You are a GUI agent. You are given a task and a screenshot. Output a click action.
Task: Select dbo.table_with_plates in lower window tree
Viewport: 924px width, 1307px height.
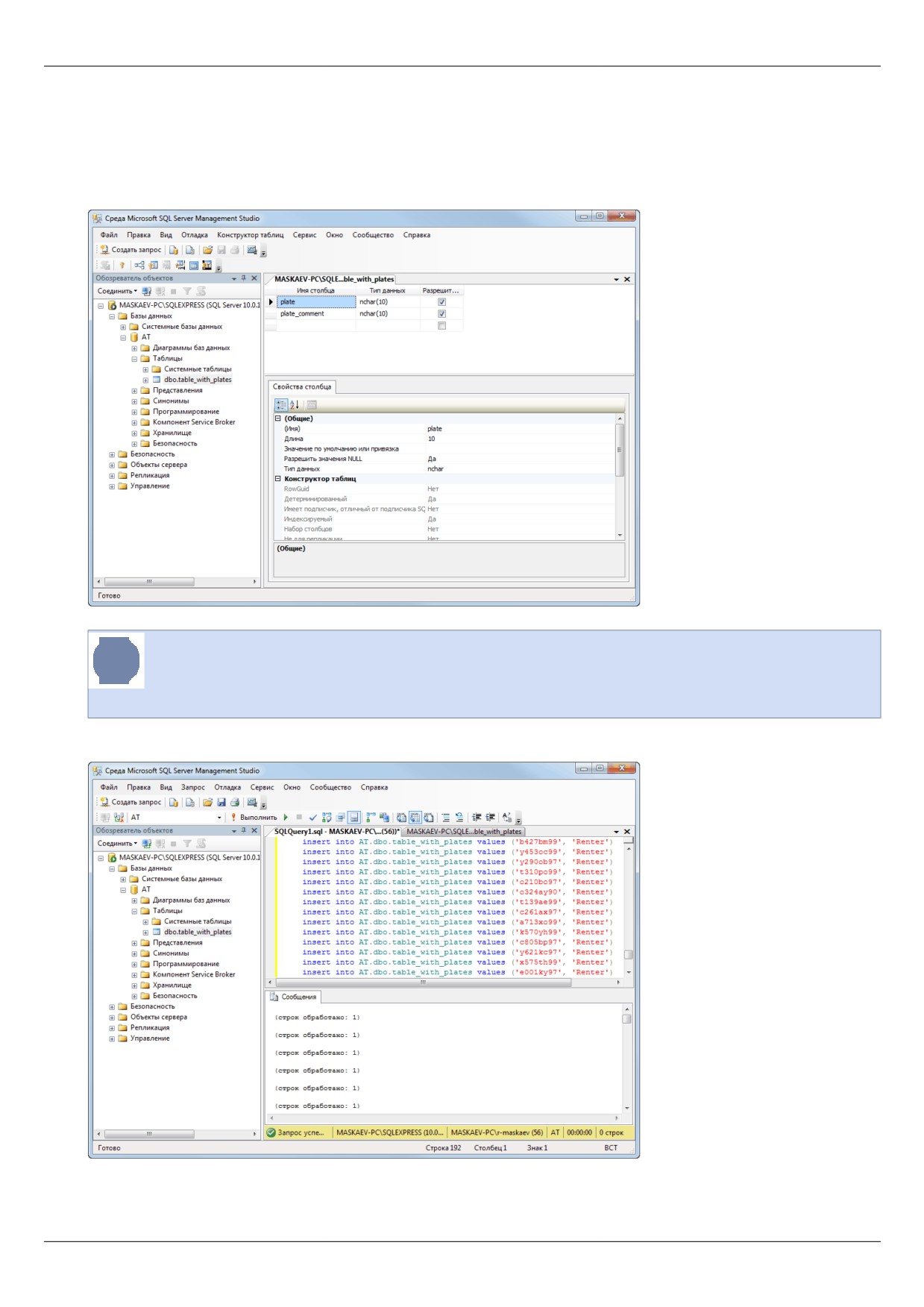[x=198, y=932]
